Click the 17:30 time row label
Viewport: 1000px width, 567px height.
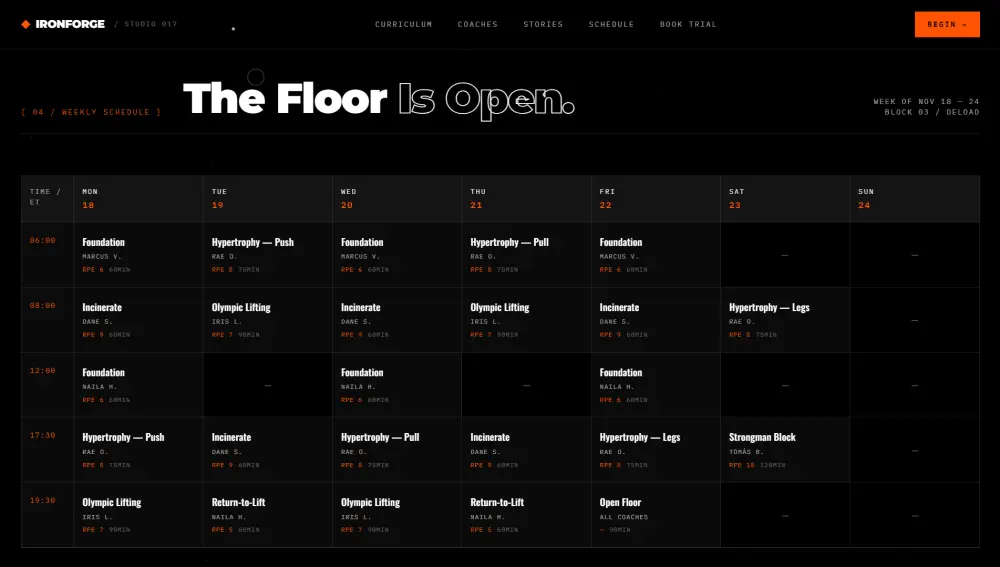click(43, 436)
